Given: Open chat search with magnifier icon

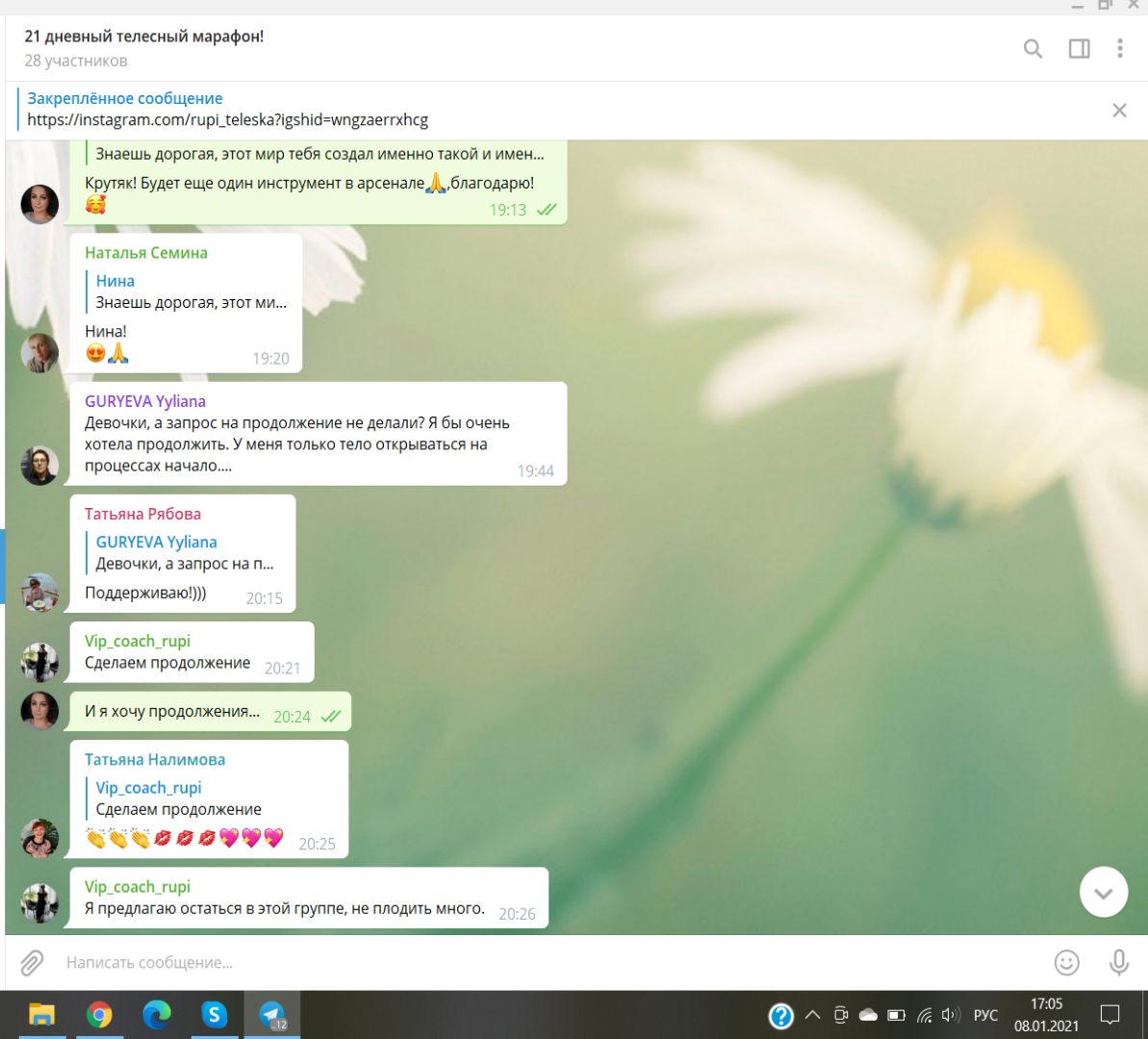Looking at the screenshot, I should click(x=1033, y=49).
